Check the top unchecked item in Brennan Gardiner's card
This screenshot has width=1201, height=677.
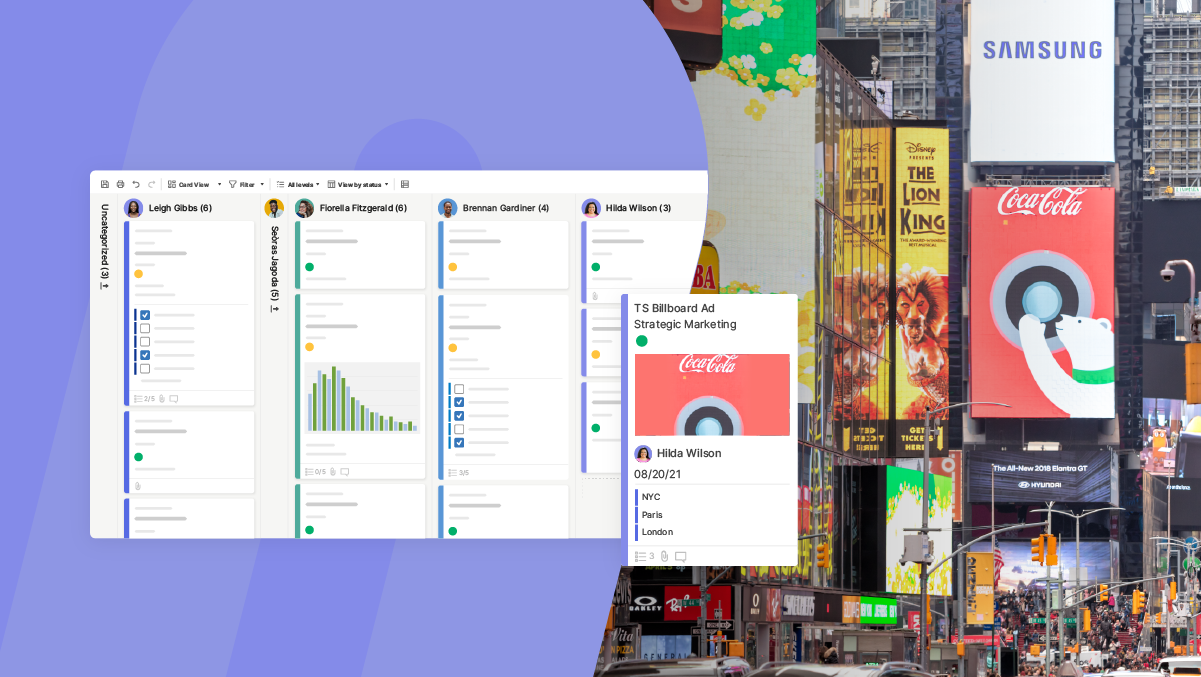(459, 389)
